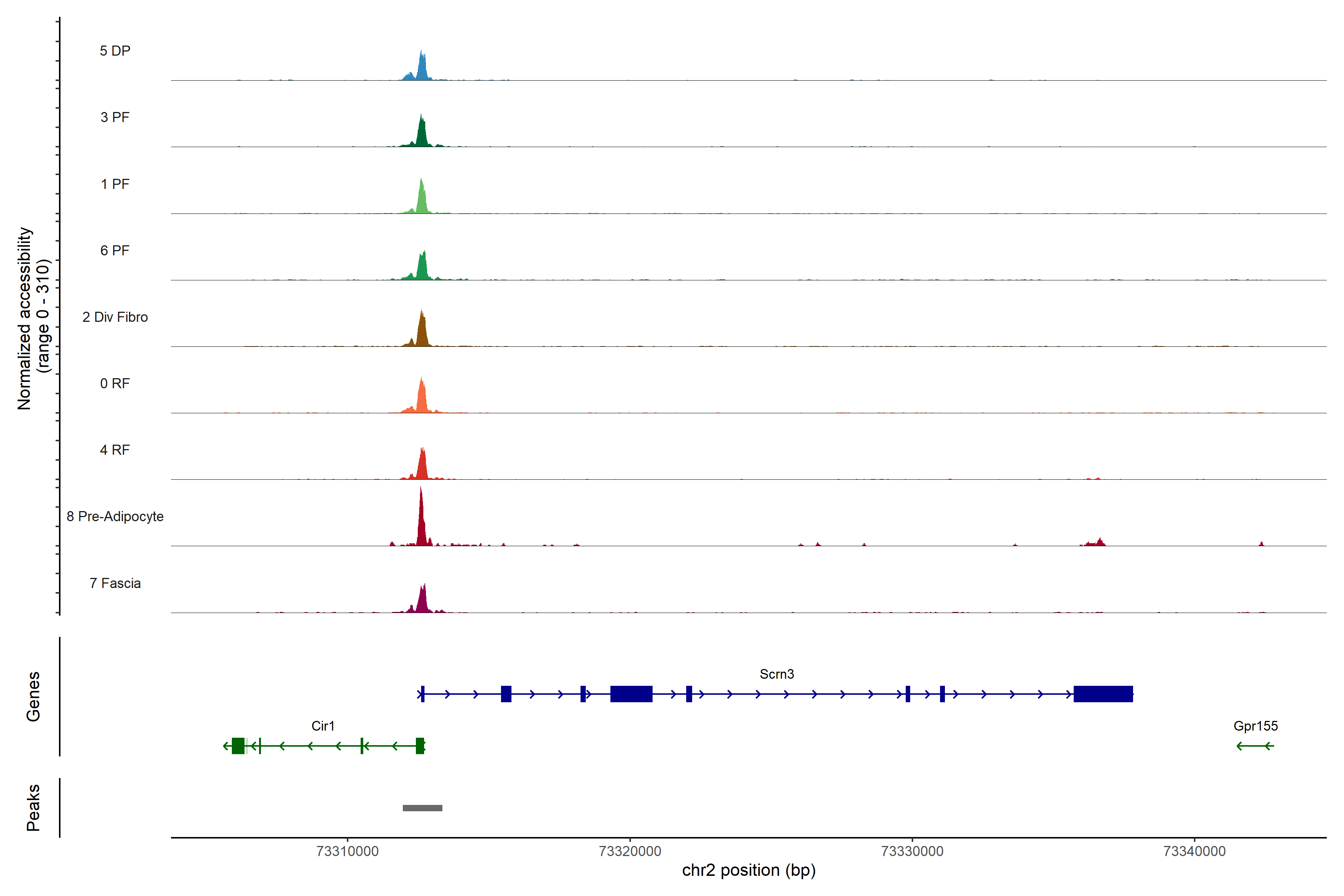The width and height of the screenshot is (1344, 896).
Task: Click the Cir1 gene label
Action: pyautogui.click(x=323, y=726)
